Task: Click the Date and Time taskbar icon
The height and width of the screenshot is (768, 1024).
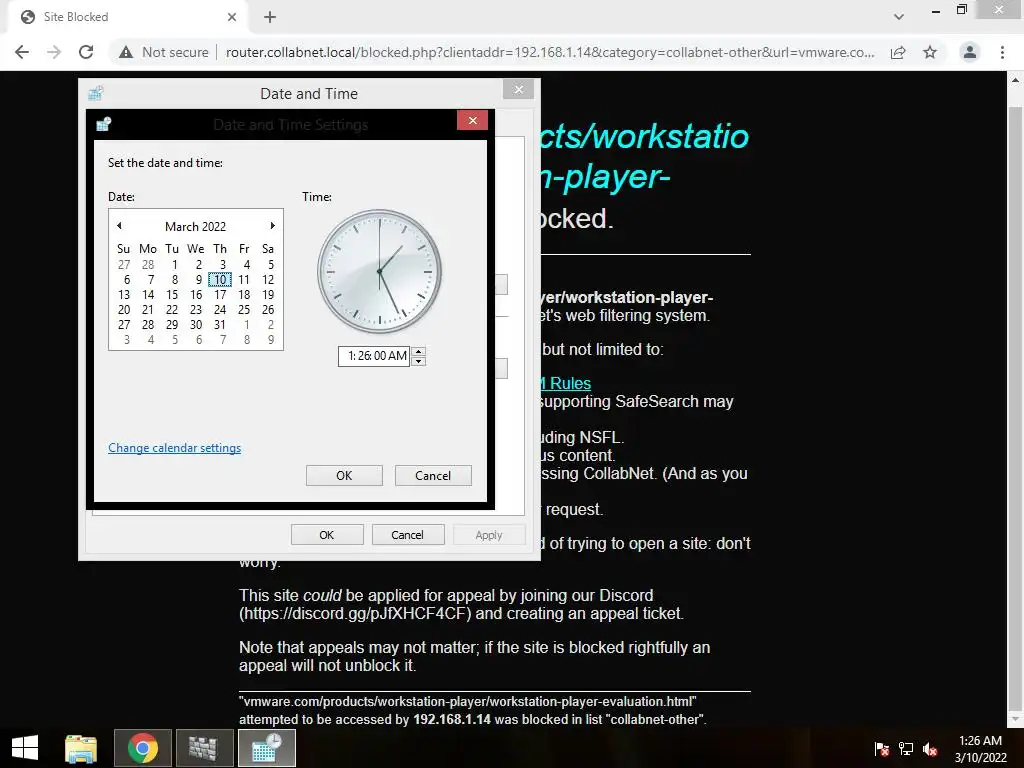Action: [266, 748]
